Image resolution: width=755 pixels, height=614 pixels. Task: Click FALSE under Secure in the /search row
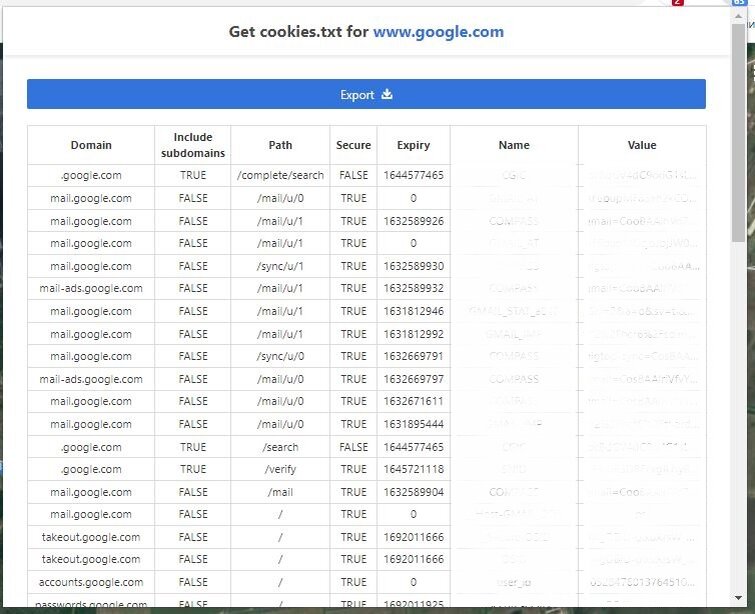pos(353,447)
